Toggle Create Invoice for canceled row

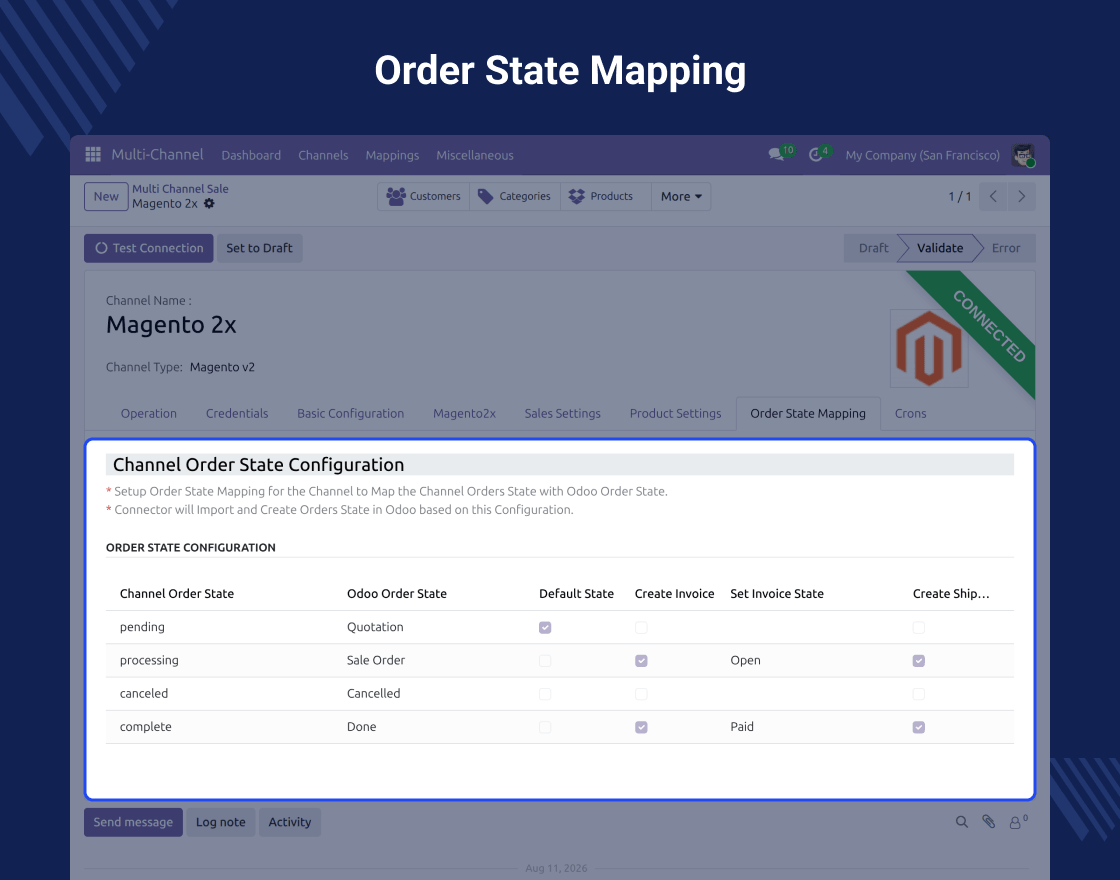[641, 694]
